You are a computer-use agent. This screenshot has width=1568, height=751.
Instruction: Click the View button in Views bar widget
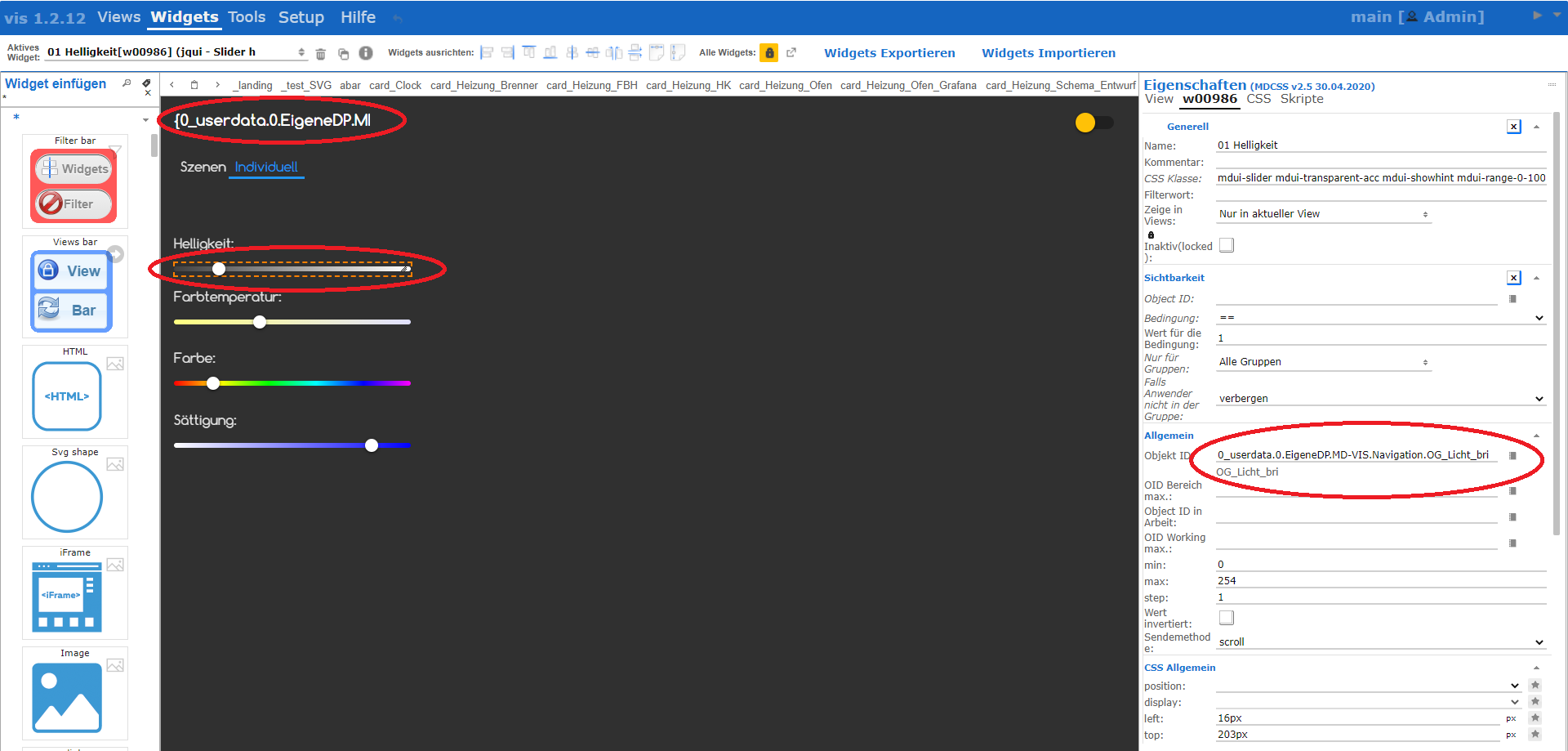coord(72,270)
